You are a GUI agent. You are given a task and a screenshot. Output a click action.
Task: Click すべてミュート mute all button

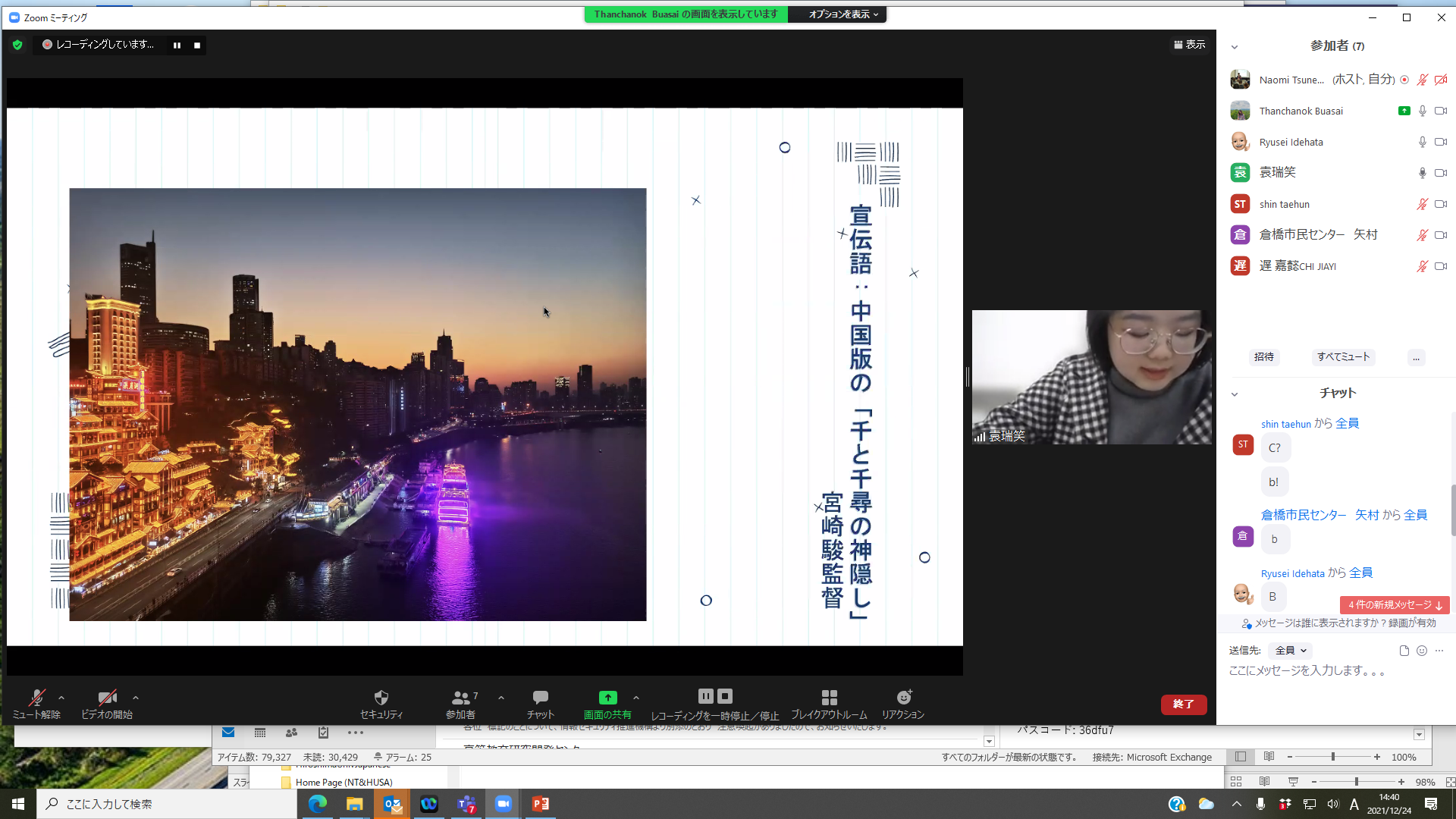click(x=1343, y=357)
